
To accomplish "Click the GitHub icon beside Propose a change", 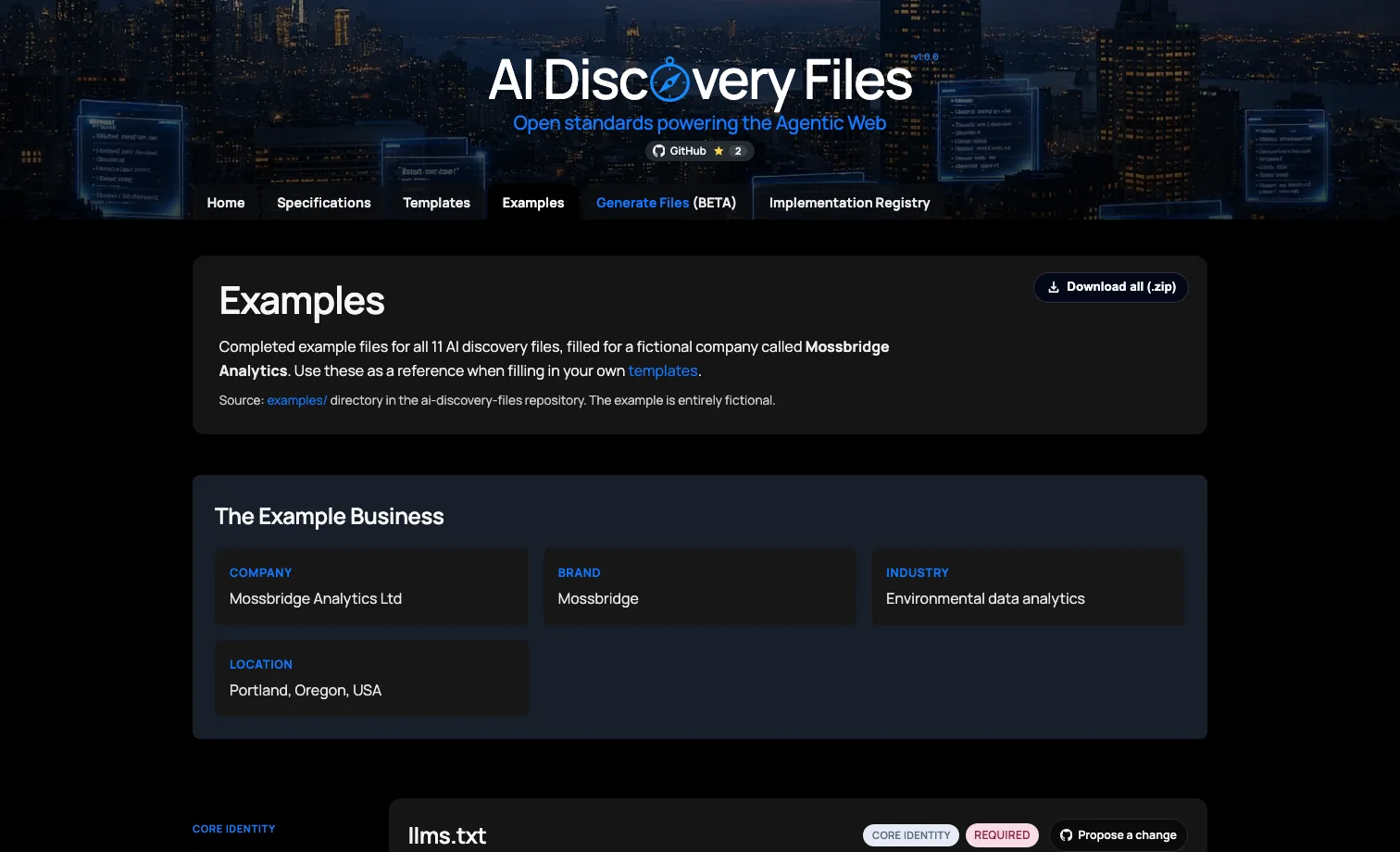I will (1066, 835).
